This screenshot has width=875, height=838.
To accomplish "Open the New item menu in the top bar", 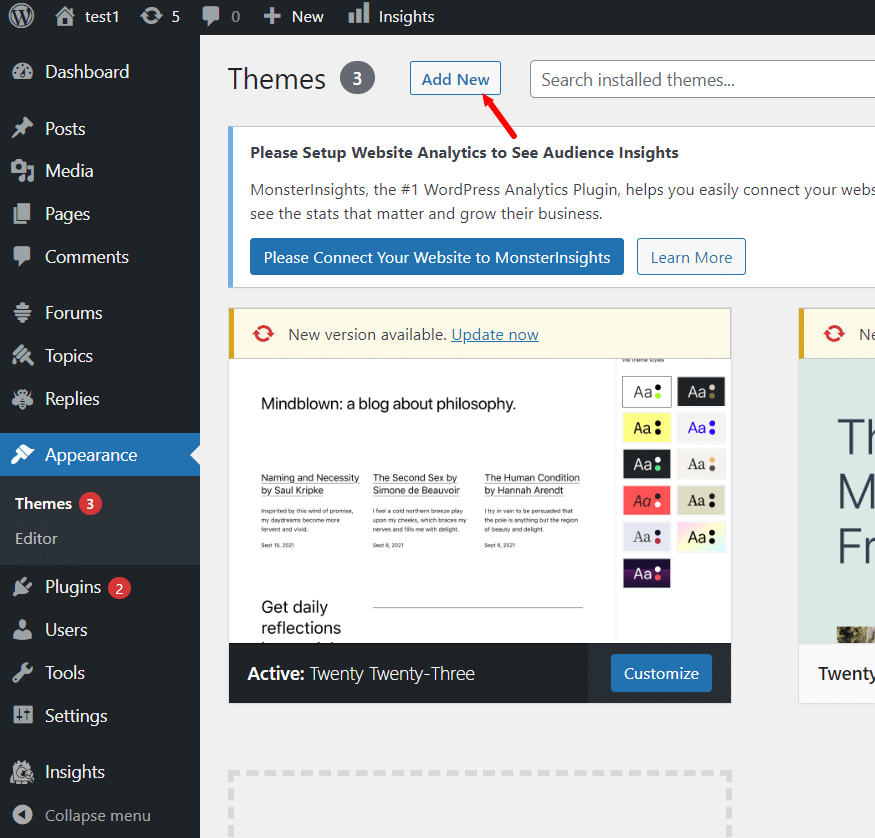I will (x=293, y=15).
